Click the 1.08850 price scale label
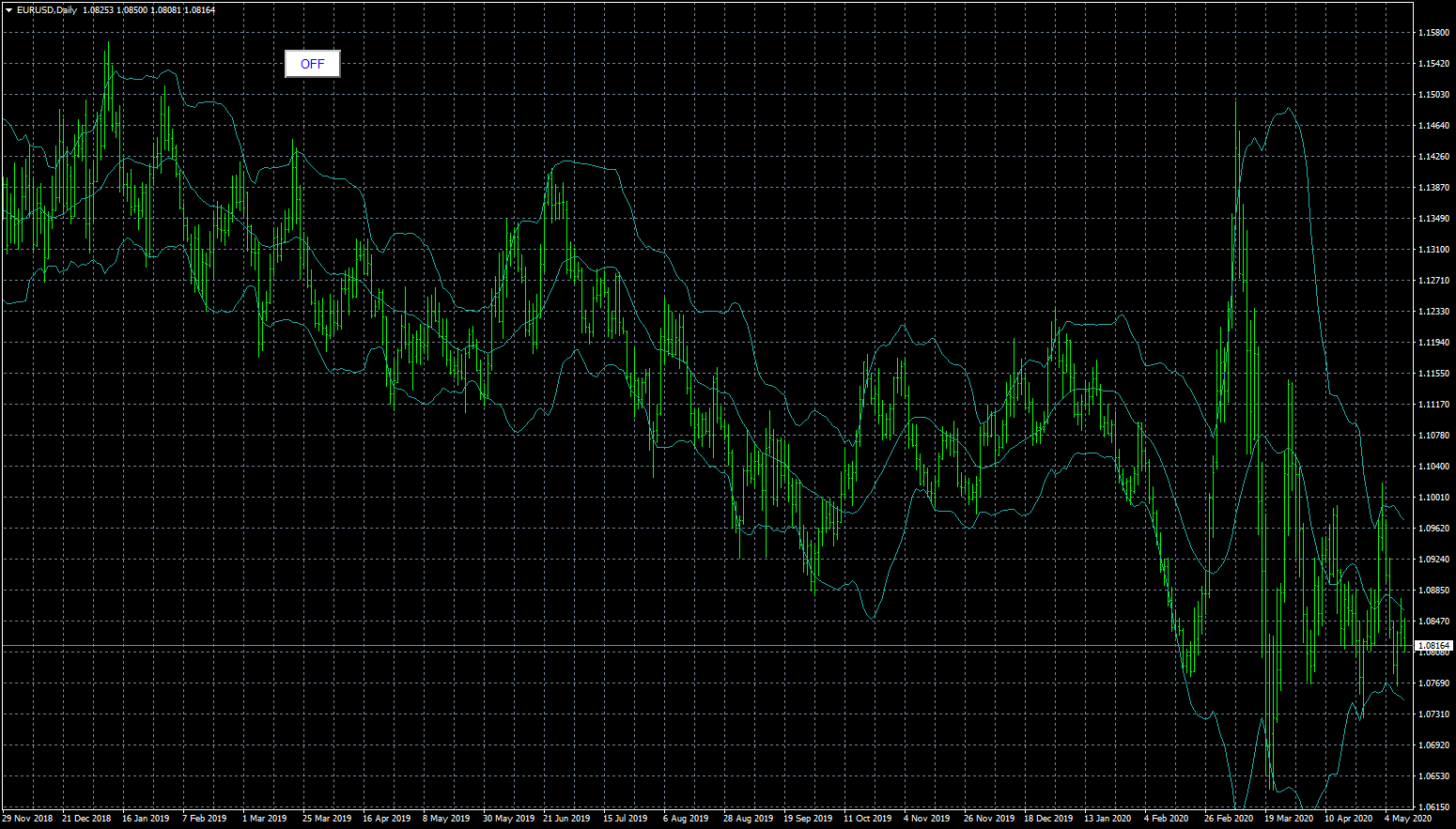The width and height of the screenshot is (1456, 829). click(x=1434, y=591)
